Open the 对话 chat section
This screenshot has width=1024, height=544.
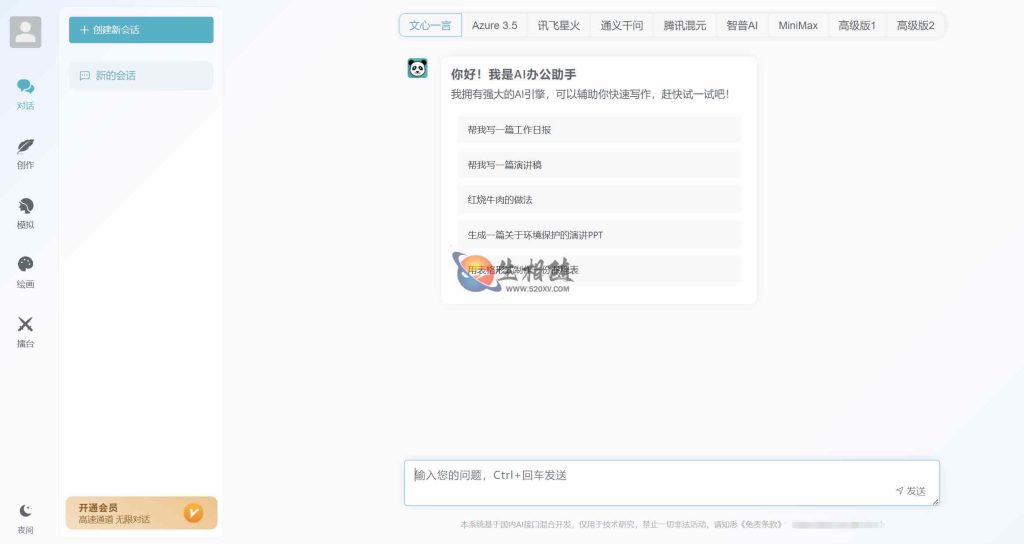[x=25, y=94]
